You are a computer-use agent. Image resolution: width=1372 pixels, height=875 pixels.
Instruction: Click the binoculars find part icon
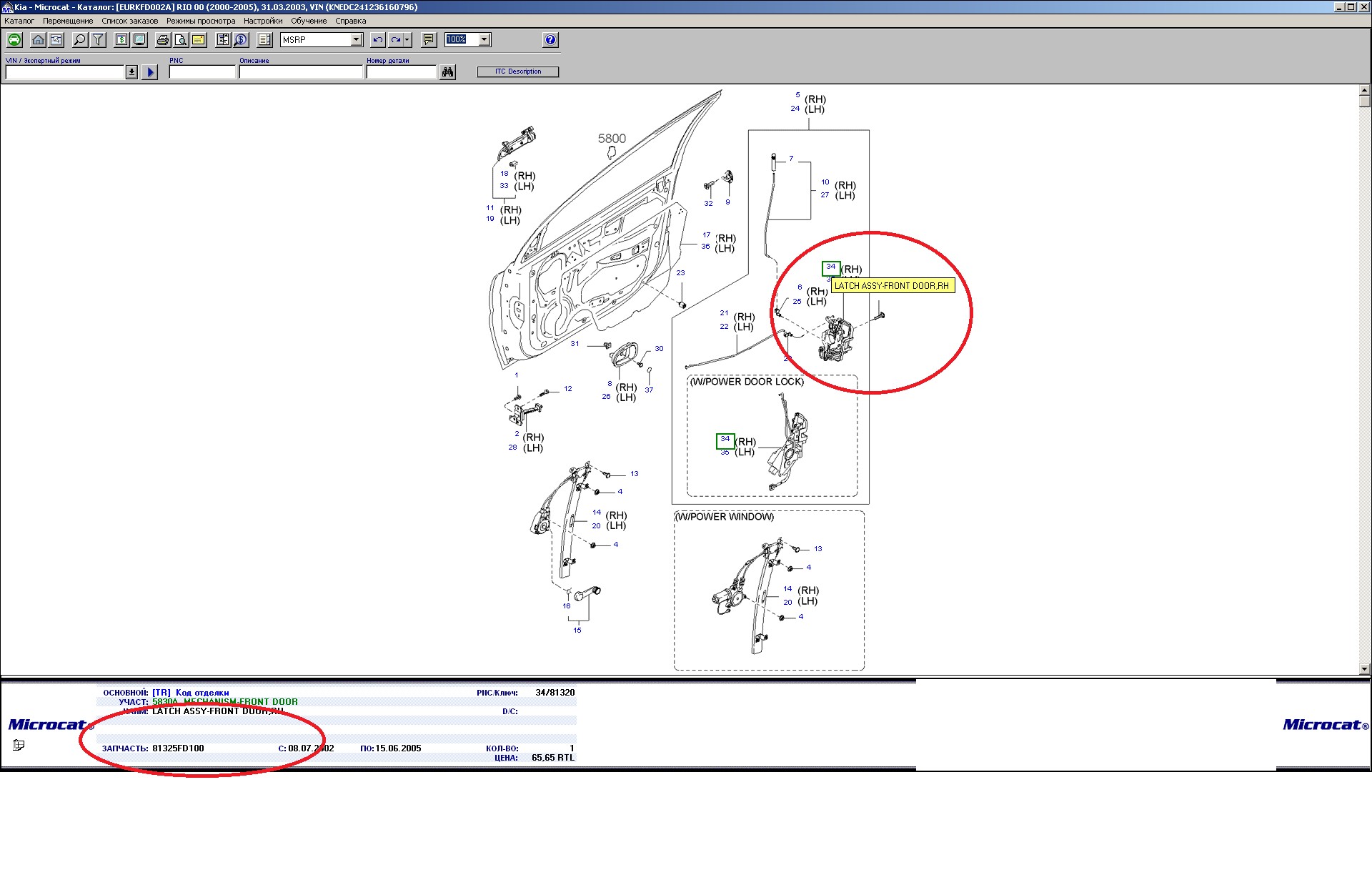[x=447, y=72]
